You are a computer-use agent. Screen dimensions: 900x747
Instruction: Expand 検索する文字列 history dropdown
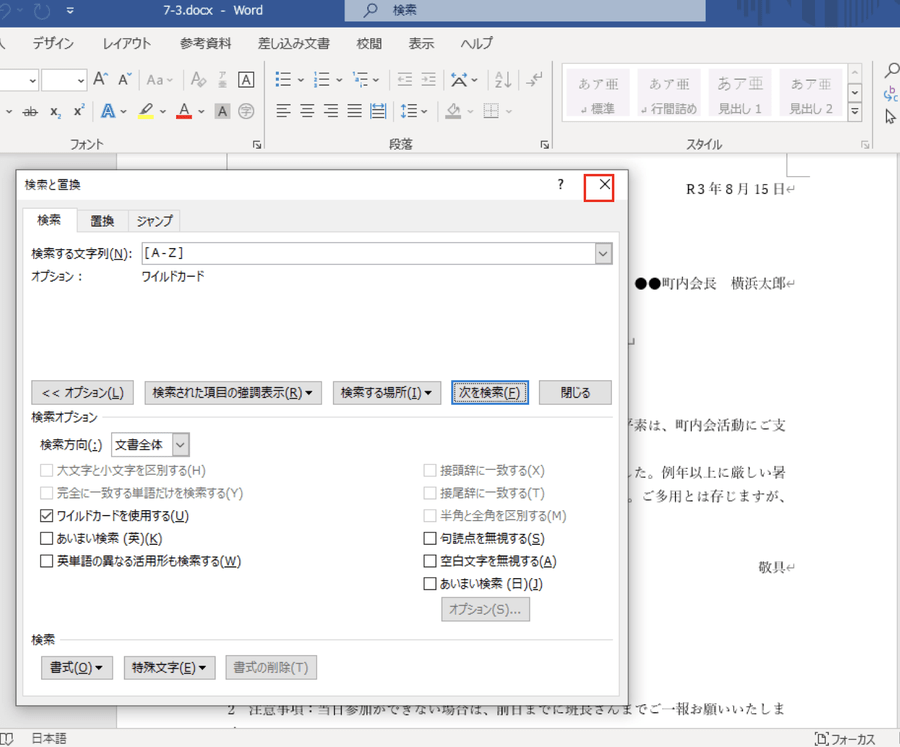[x=603, y=254]
